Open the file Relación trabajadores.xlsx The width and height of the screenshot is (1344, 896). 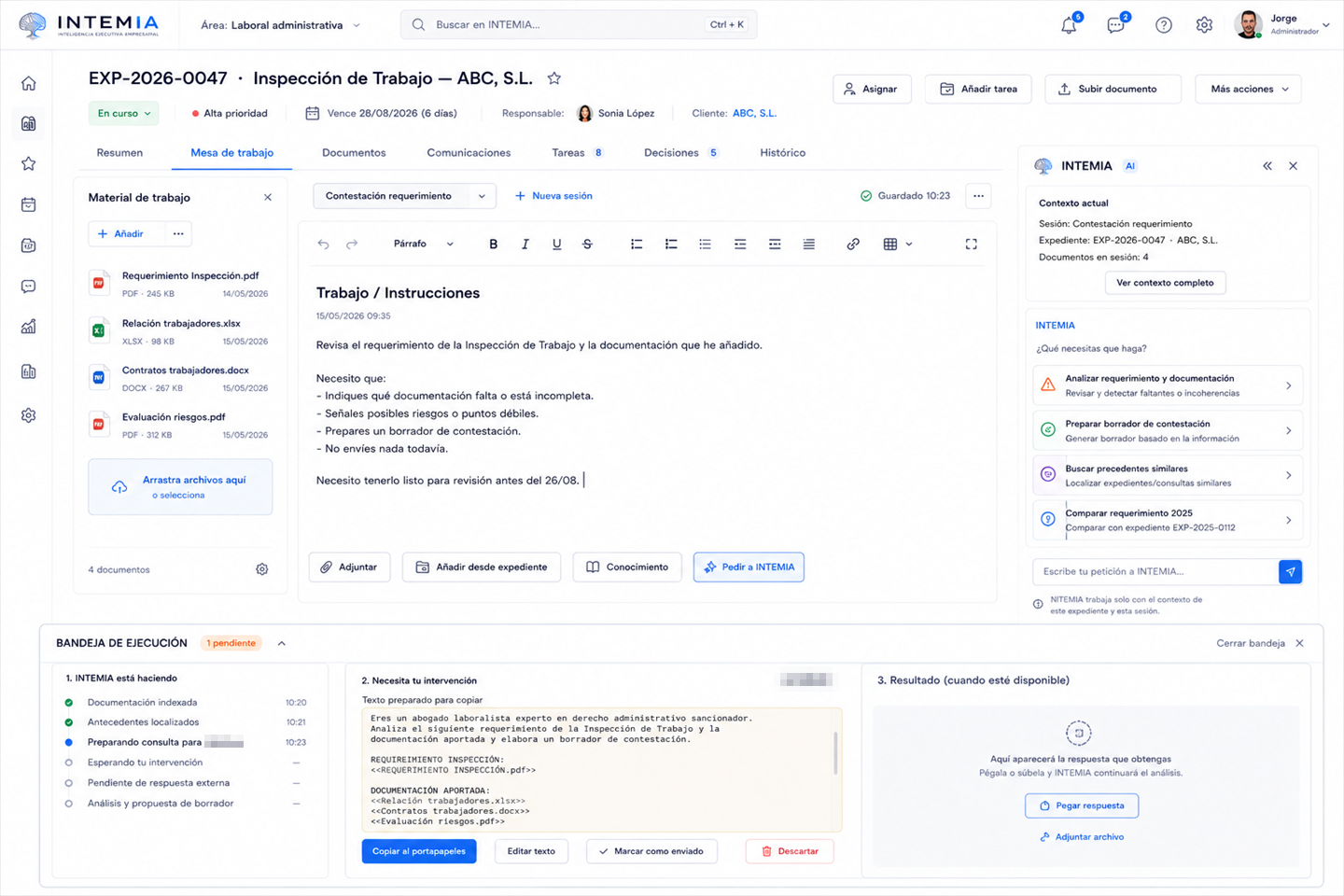point(178,331)
